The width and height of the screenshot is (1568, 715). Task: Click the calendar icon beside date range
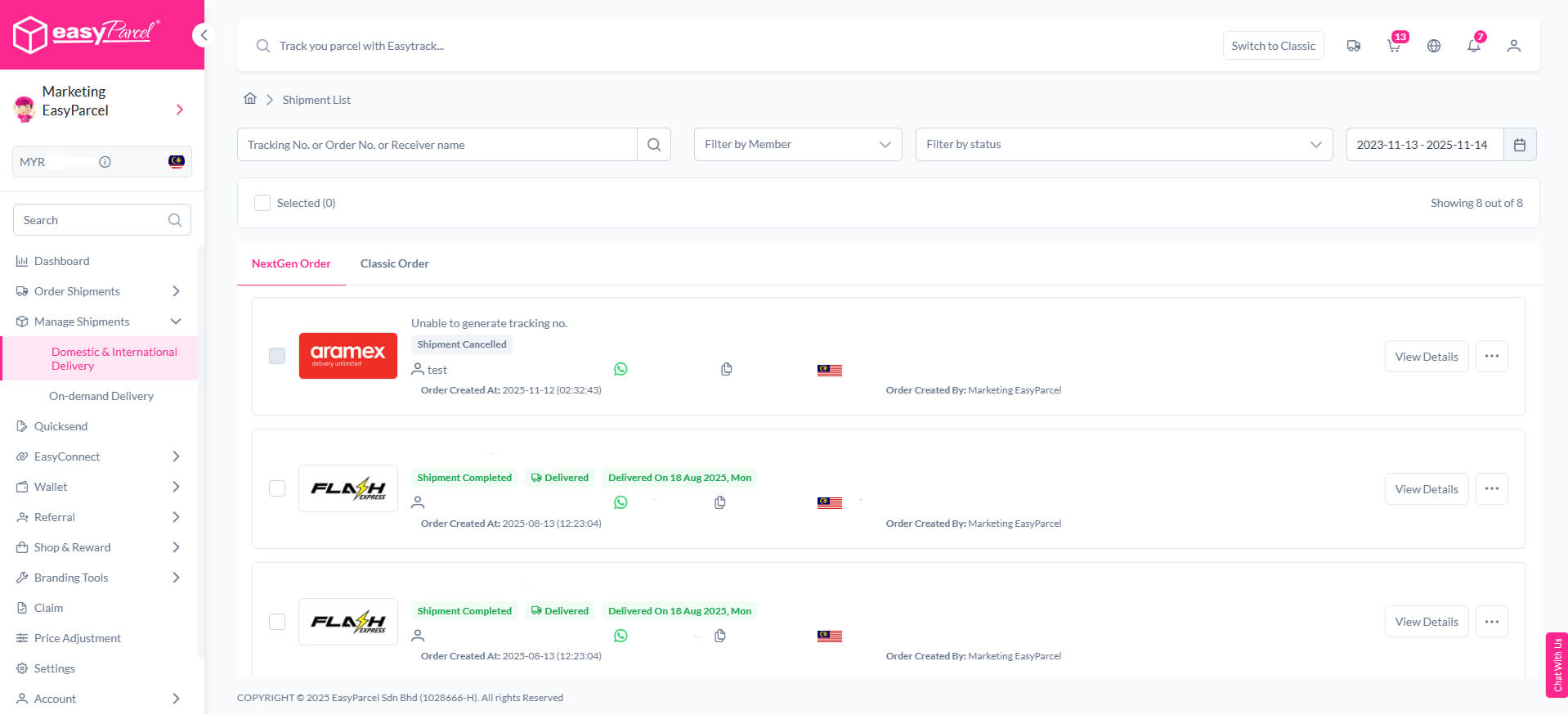click(x=1520, y=145)
